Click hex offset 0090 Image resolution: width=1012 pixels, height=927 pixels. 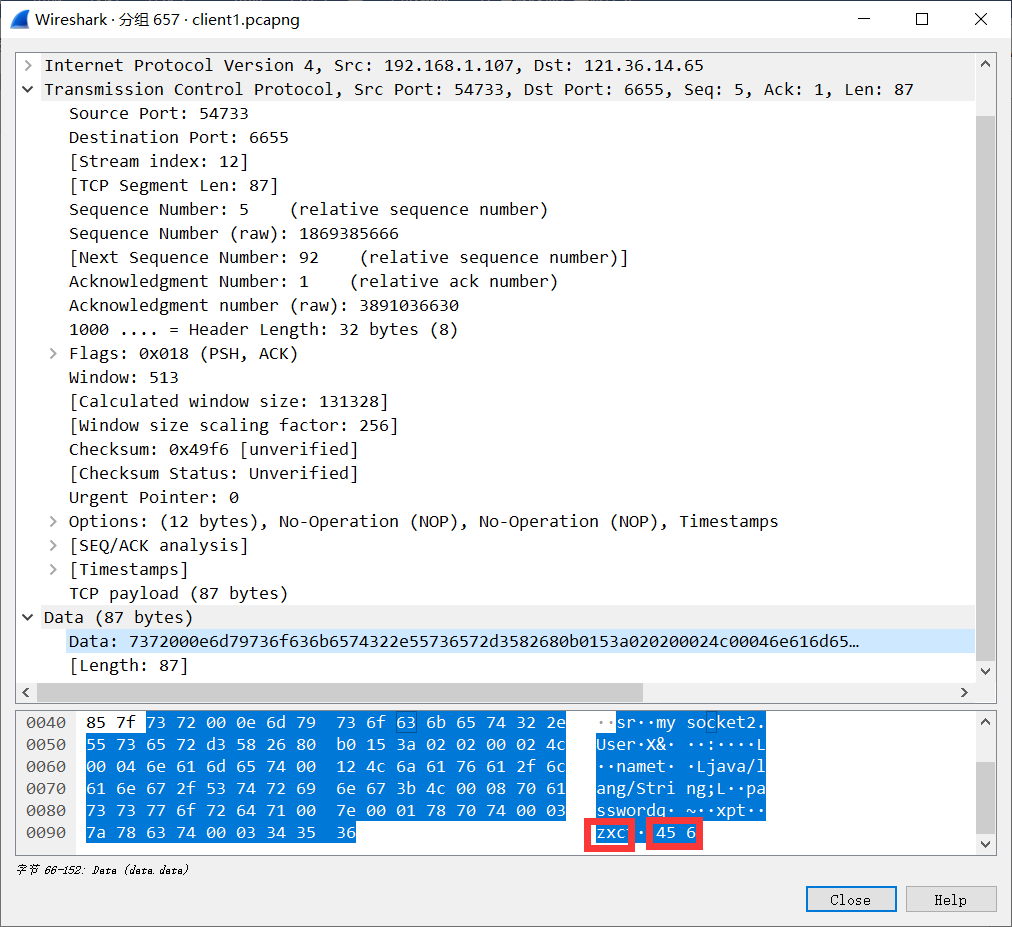click(x=46, y=833)
